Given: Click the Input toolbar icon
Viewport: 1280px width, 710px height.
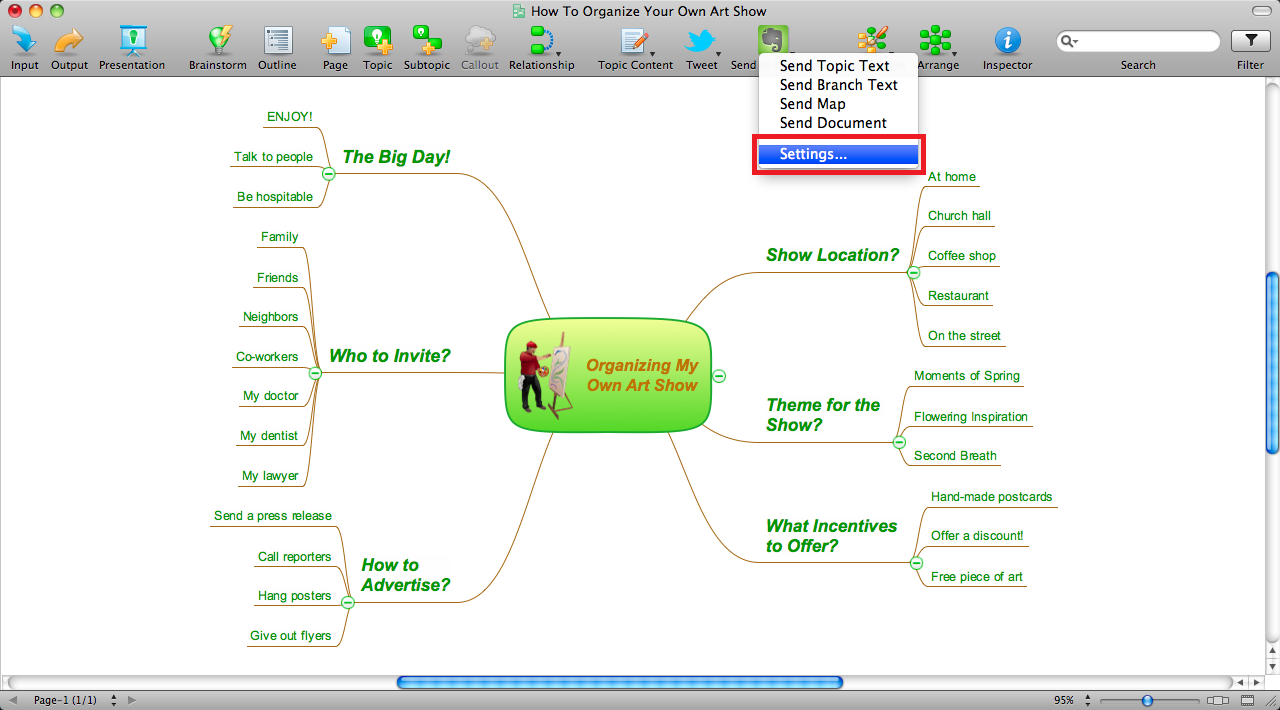Looking at the screenshot, I should click(x=25, y=41).
